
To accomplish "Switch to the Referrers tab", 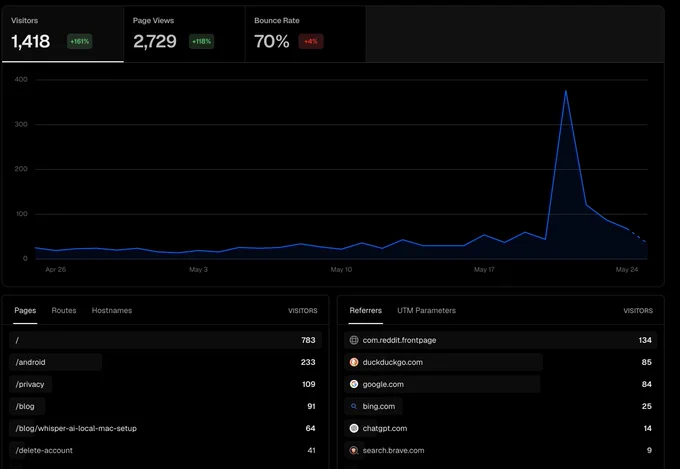I will 366,311.
